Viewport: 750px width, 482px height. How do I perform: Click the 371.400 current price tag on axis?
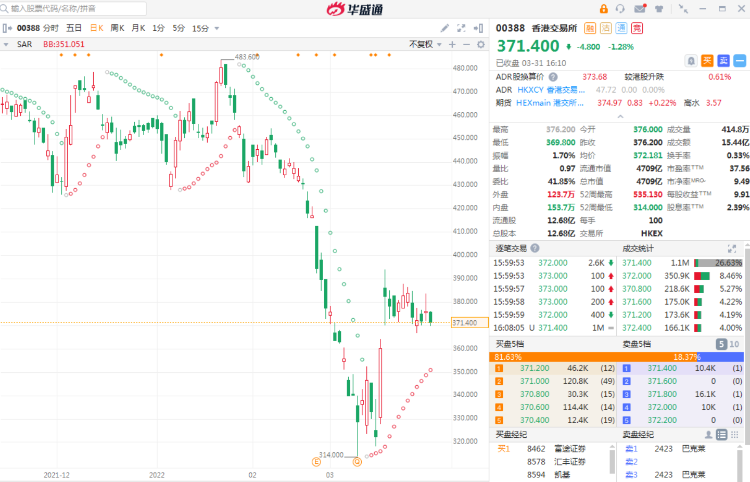point(470,323)
